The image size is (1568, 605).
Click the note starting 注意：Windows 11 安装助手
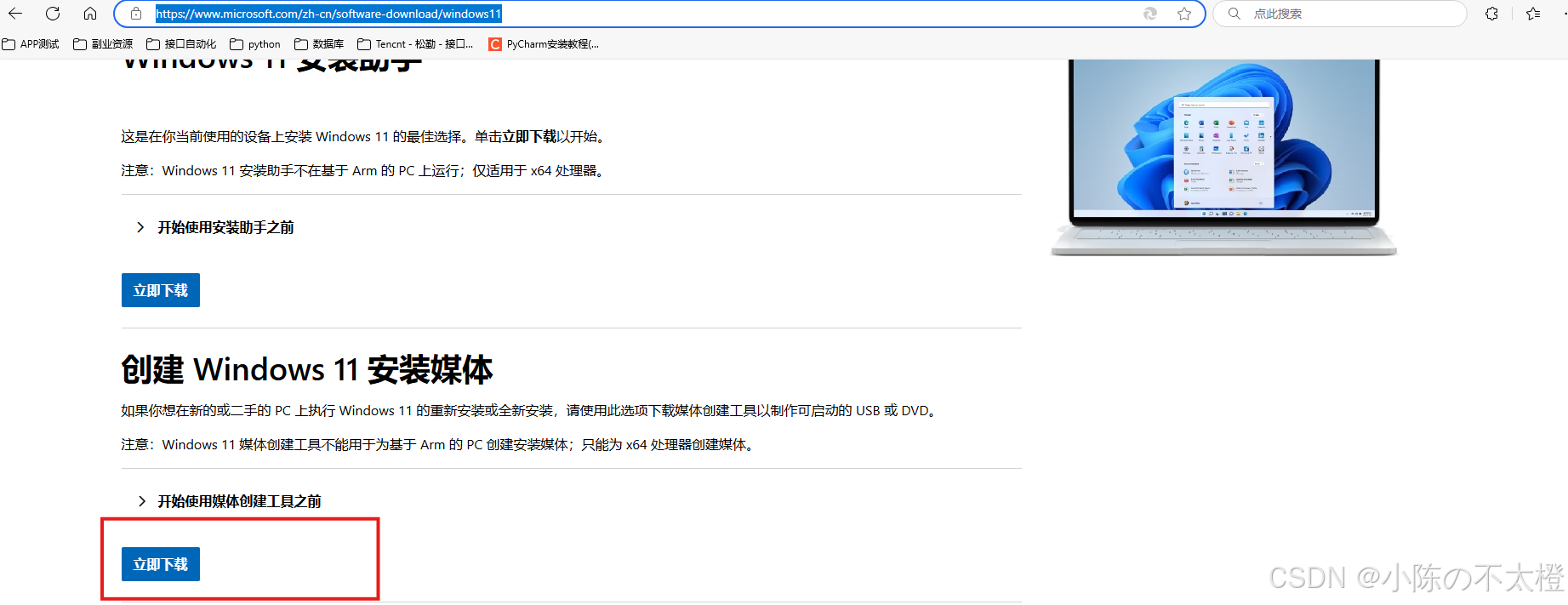364,171
